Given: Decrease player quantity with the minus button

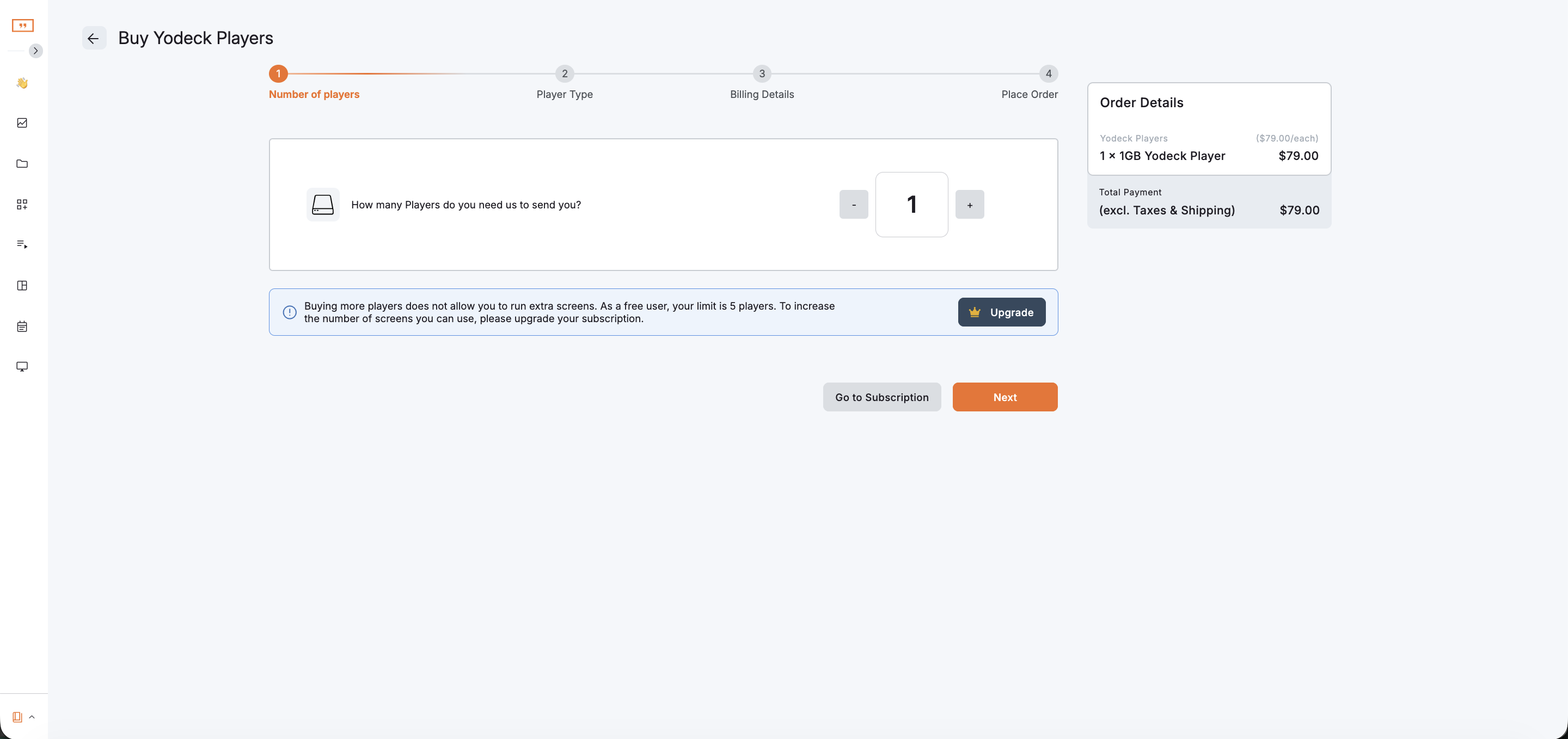Looking at the screenshot, I should pos(853,205).
